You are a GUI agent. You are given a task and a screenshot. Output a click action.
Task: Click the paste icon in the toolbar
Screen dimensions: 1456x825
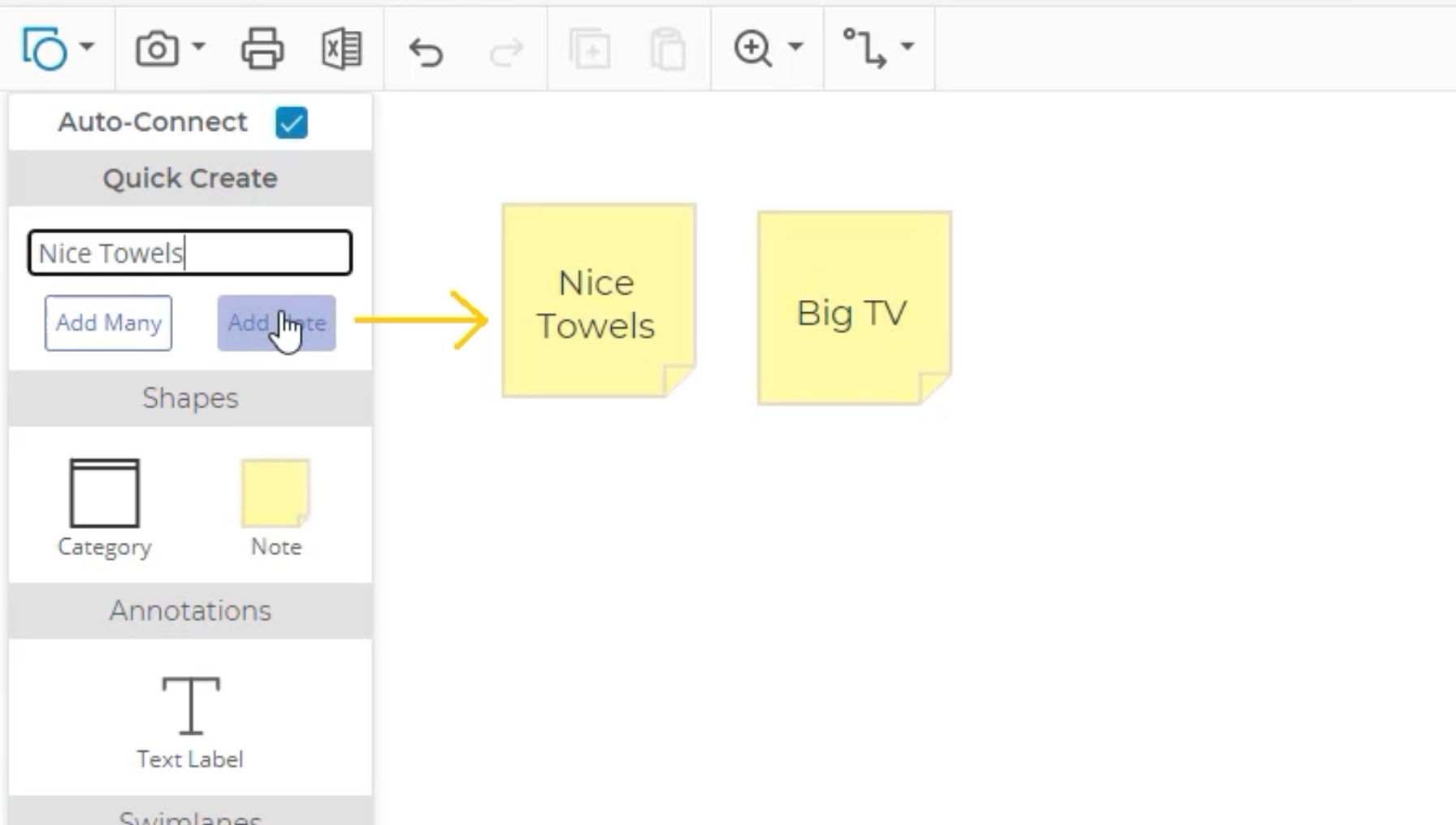669,49
